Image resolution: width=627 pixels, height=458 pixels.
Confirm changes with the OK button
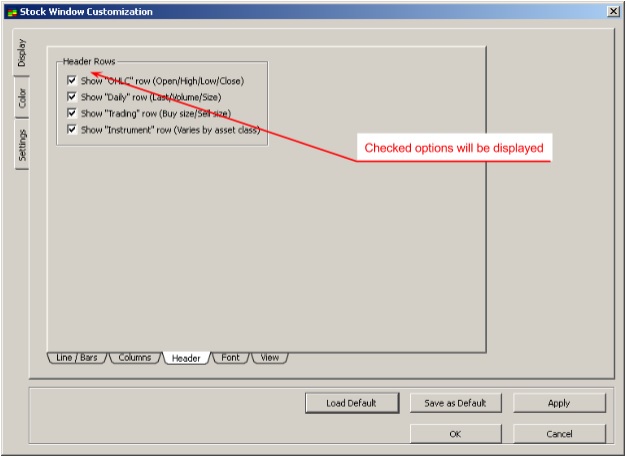pyautogui.click(x=455, y=434)
